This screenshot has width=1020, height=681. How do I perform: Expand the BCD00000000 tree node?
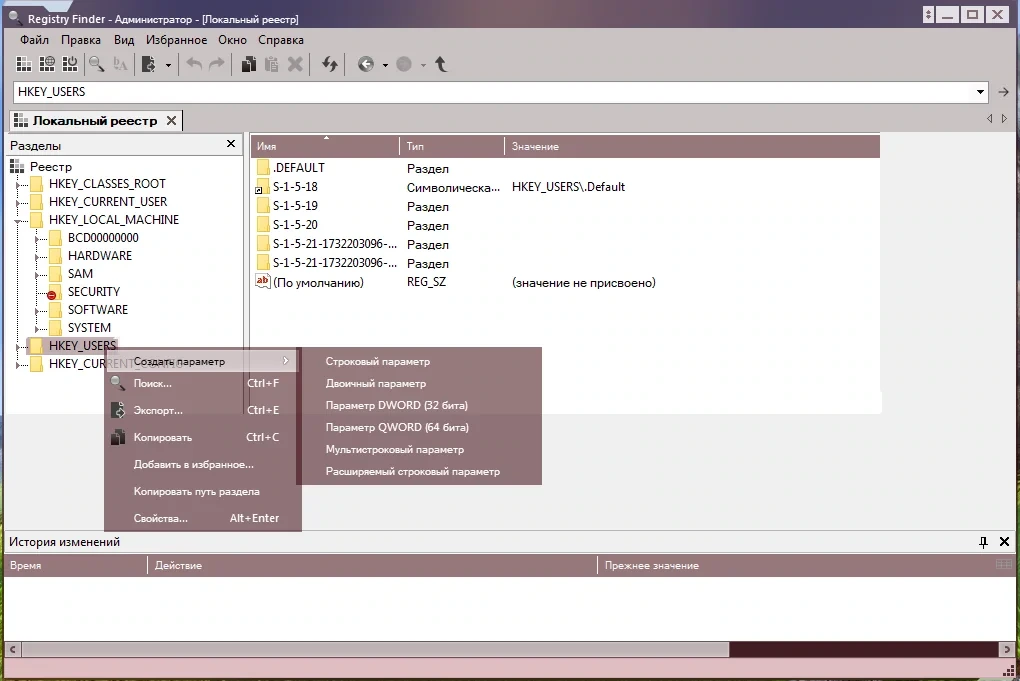tap(38, 239)
